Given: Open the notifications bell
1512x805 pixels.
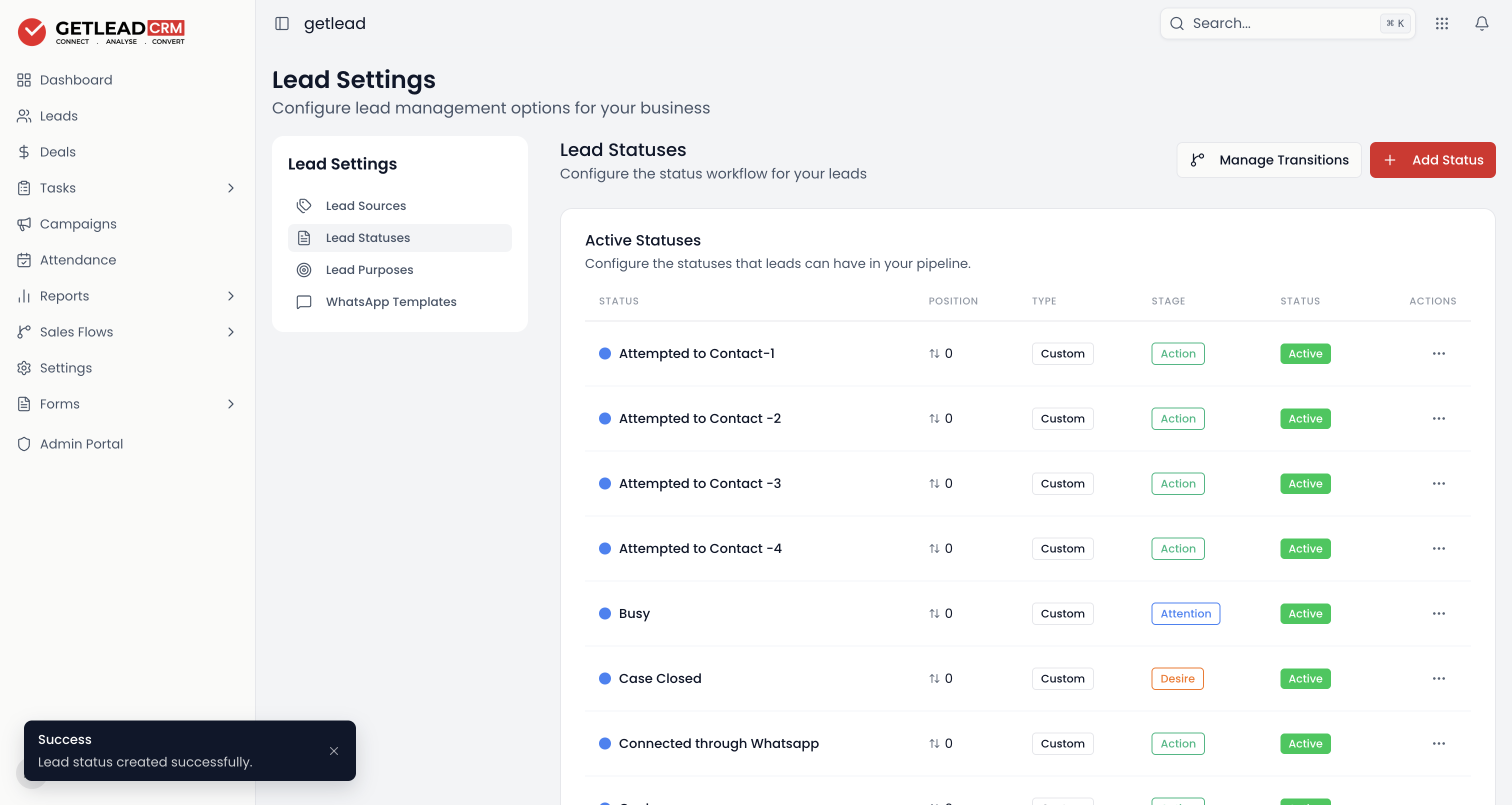Looking at the screenshot, I should click(x=1482, y=23).
